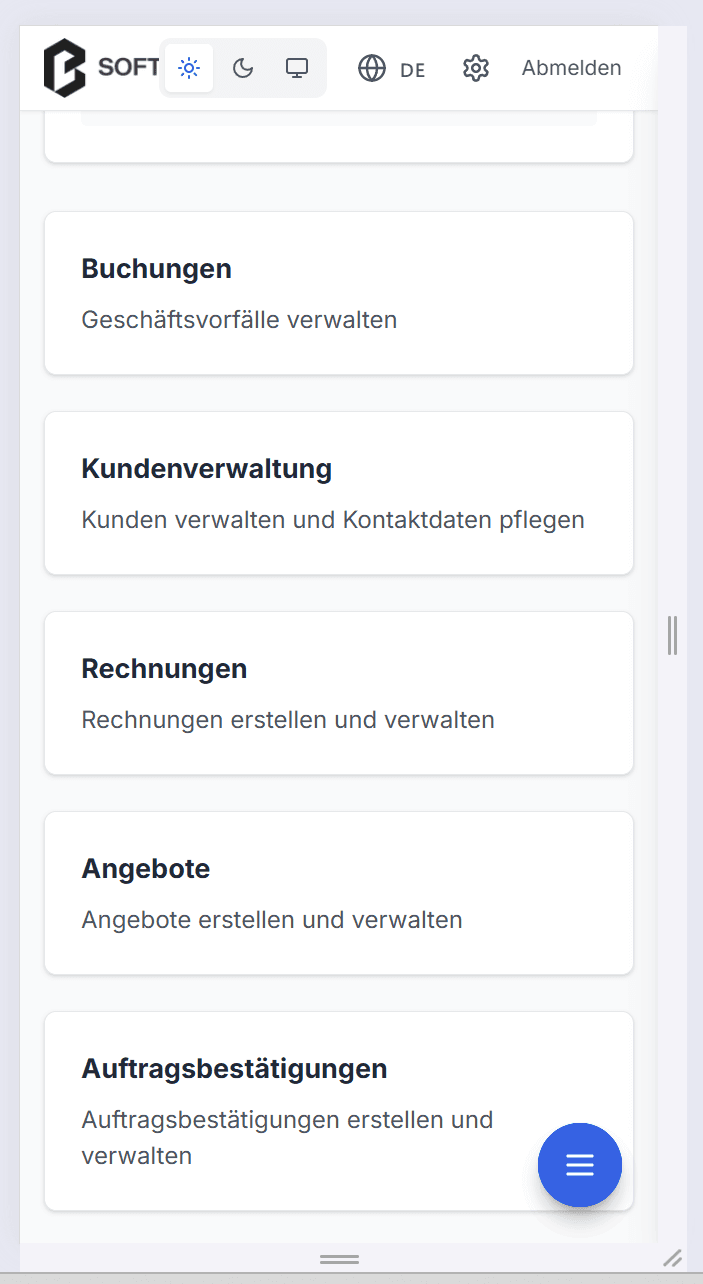Open the Buchungen card
This screenshot has width=703, height=1284.
339,293
